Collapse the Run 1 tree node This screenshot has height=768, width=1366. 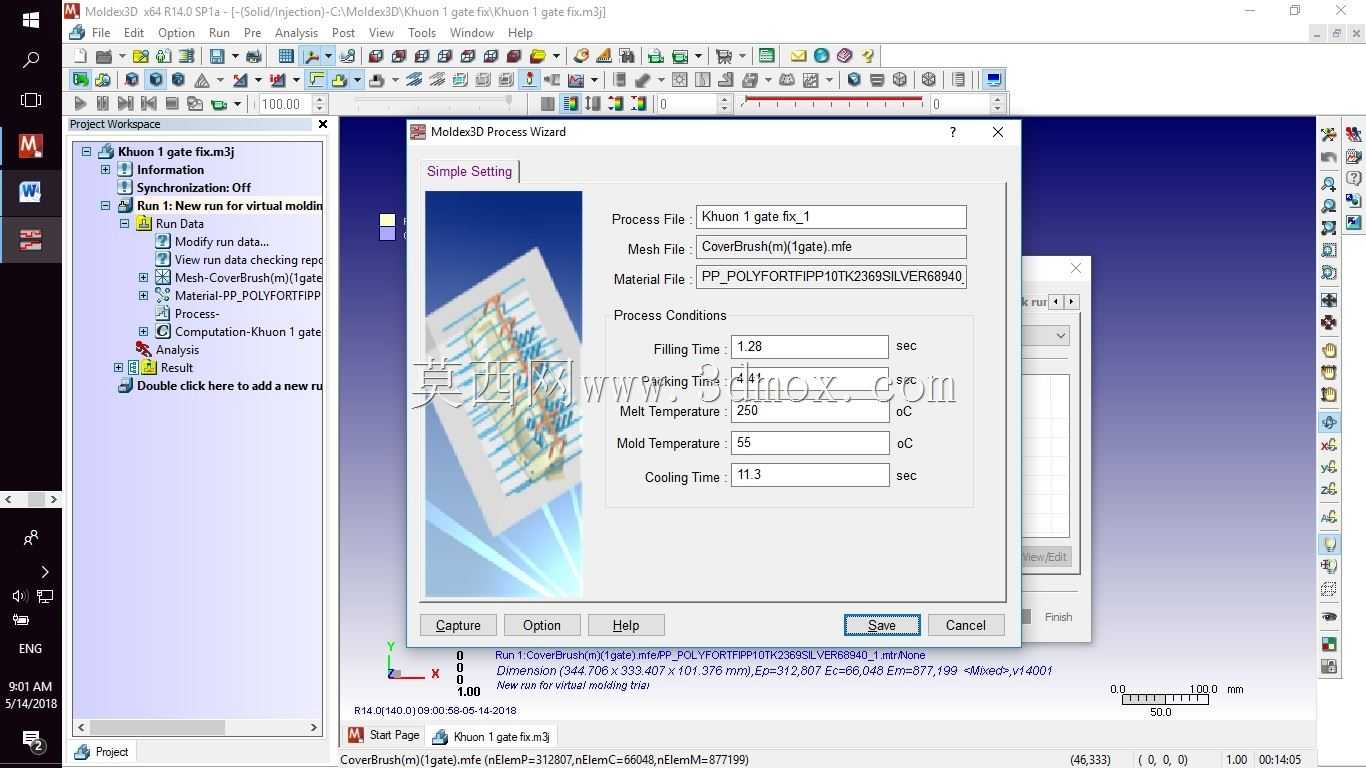(105, 206)
